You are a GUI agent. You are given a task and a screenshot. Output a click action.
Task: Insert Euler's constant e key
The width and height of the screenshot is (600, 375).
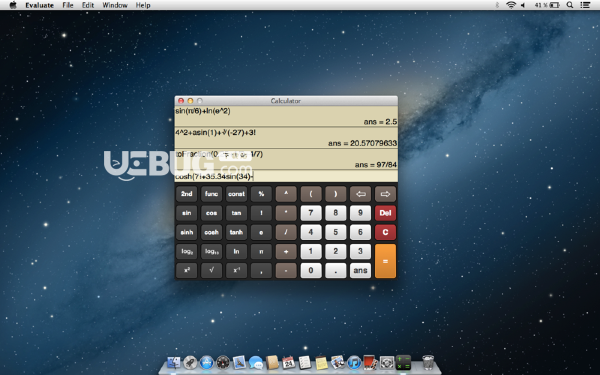[x=261, y=232]
